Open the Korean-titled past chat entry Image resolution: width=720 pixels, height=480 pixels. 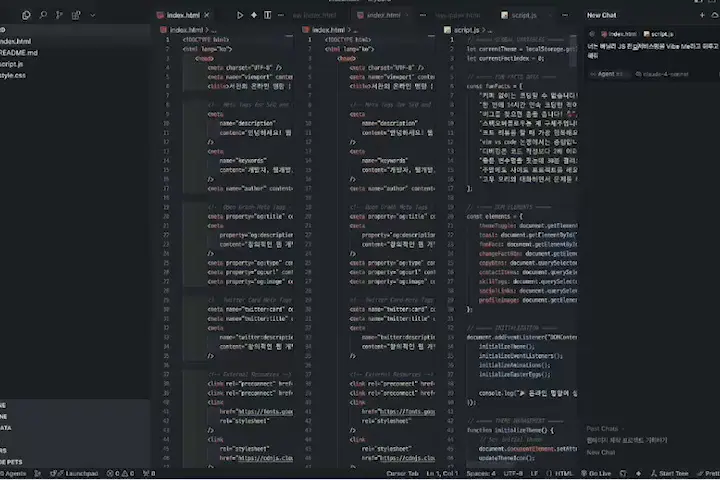pos(627,440)
